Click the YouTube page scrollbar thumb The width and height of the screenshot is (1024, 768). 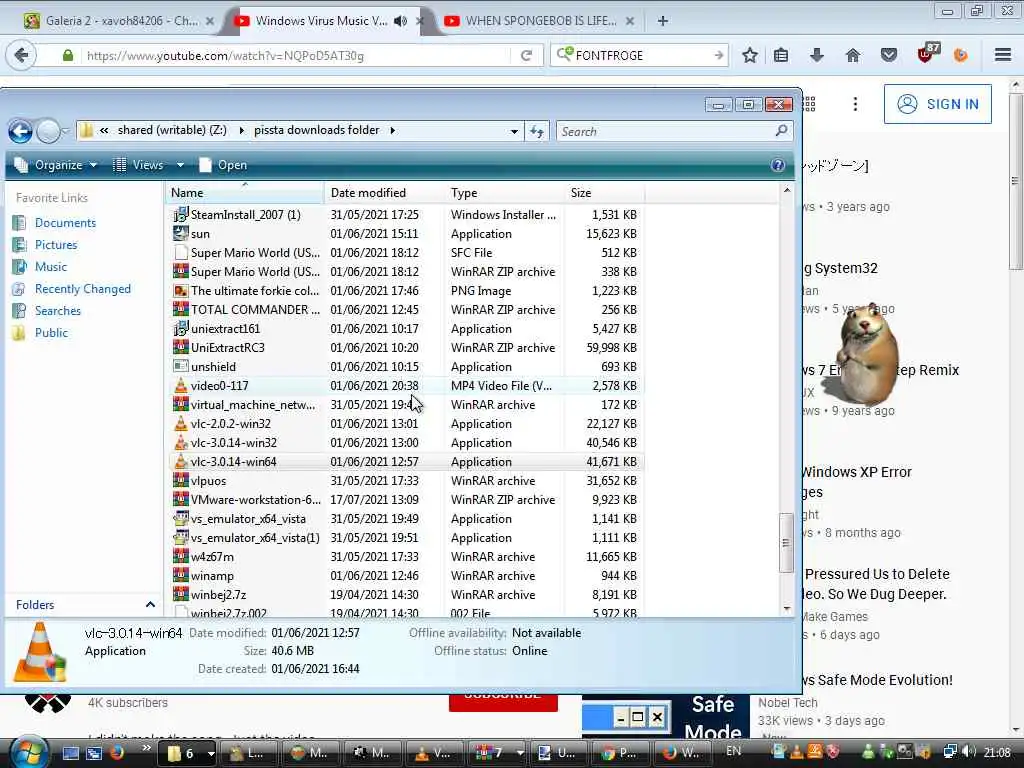1016,181
